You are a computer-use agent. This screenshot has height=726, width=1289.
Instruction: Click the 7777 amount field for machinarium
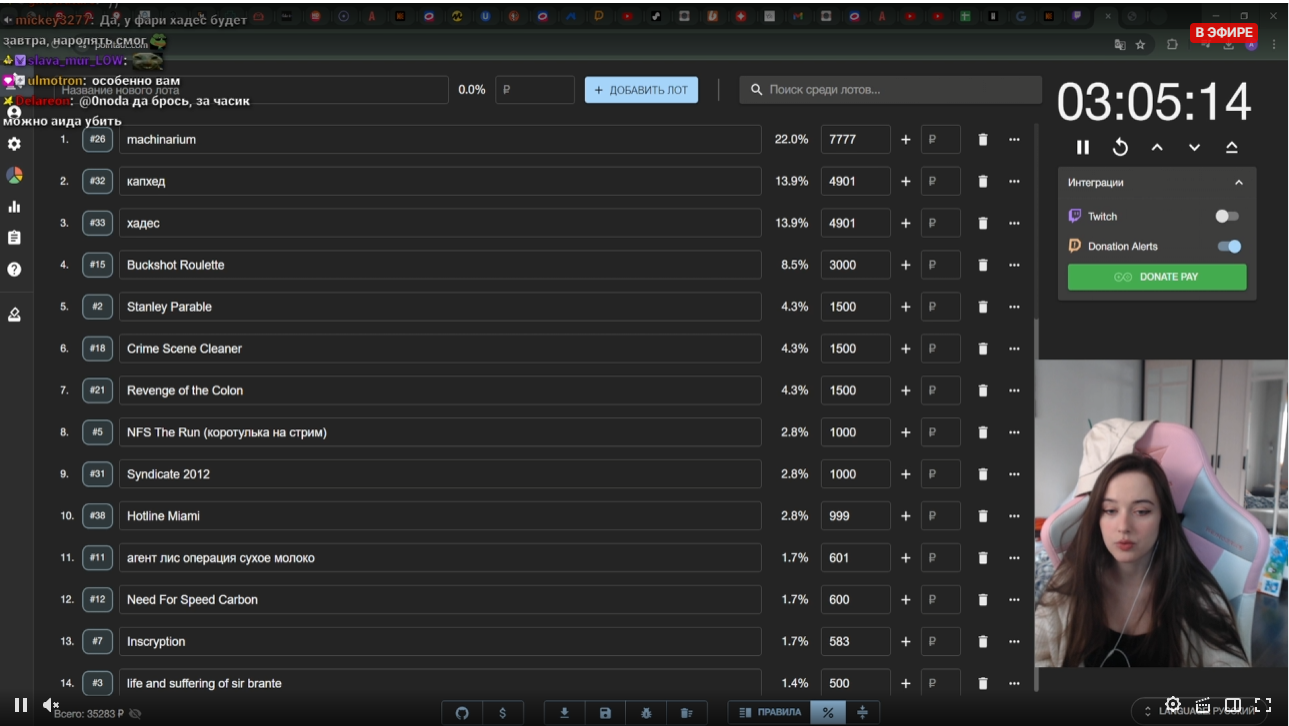tap(855, 140)
